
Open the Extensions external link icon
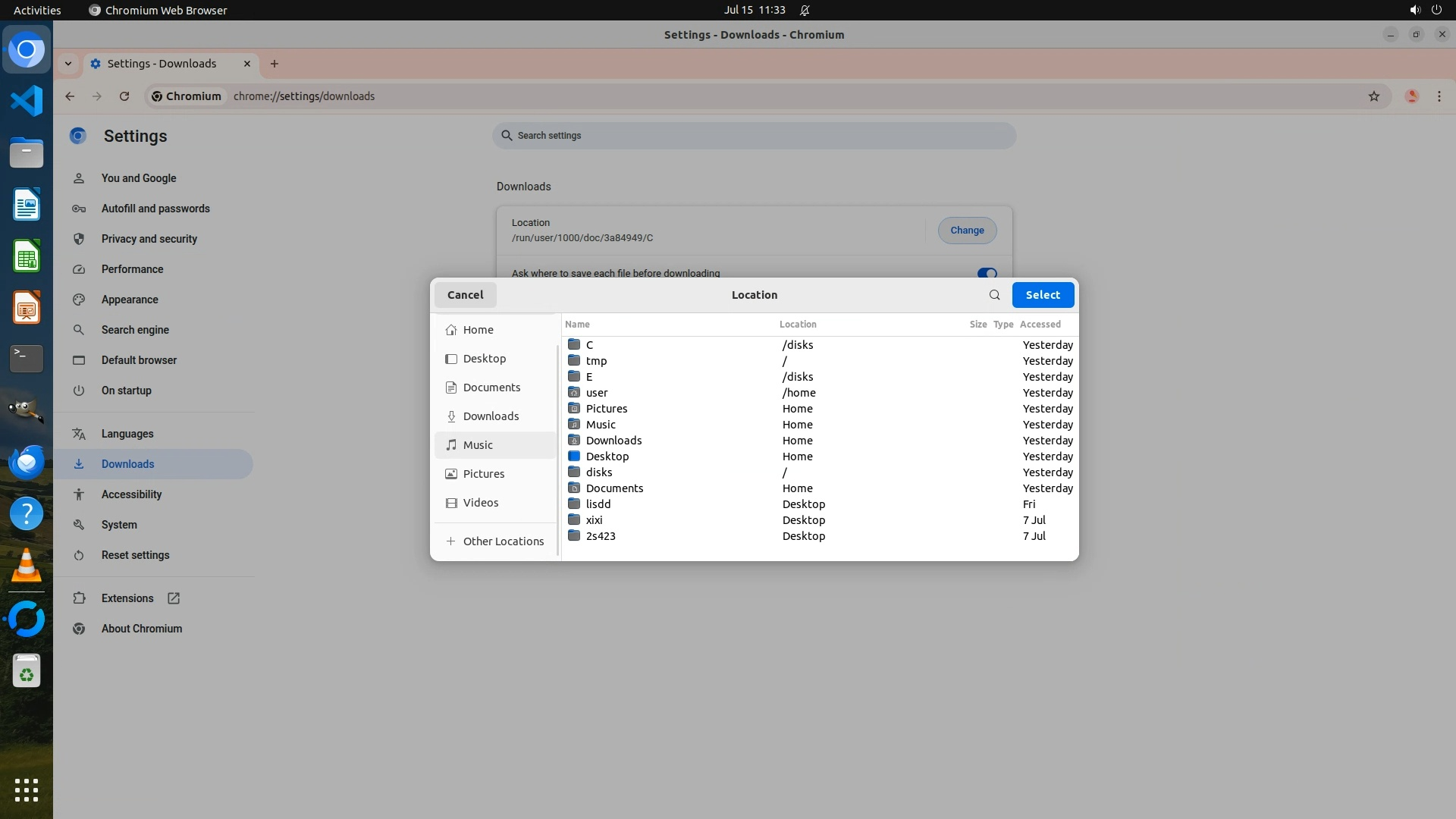click(174, 598)
